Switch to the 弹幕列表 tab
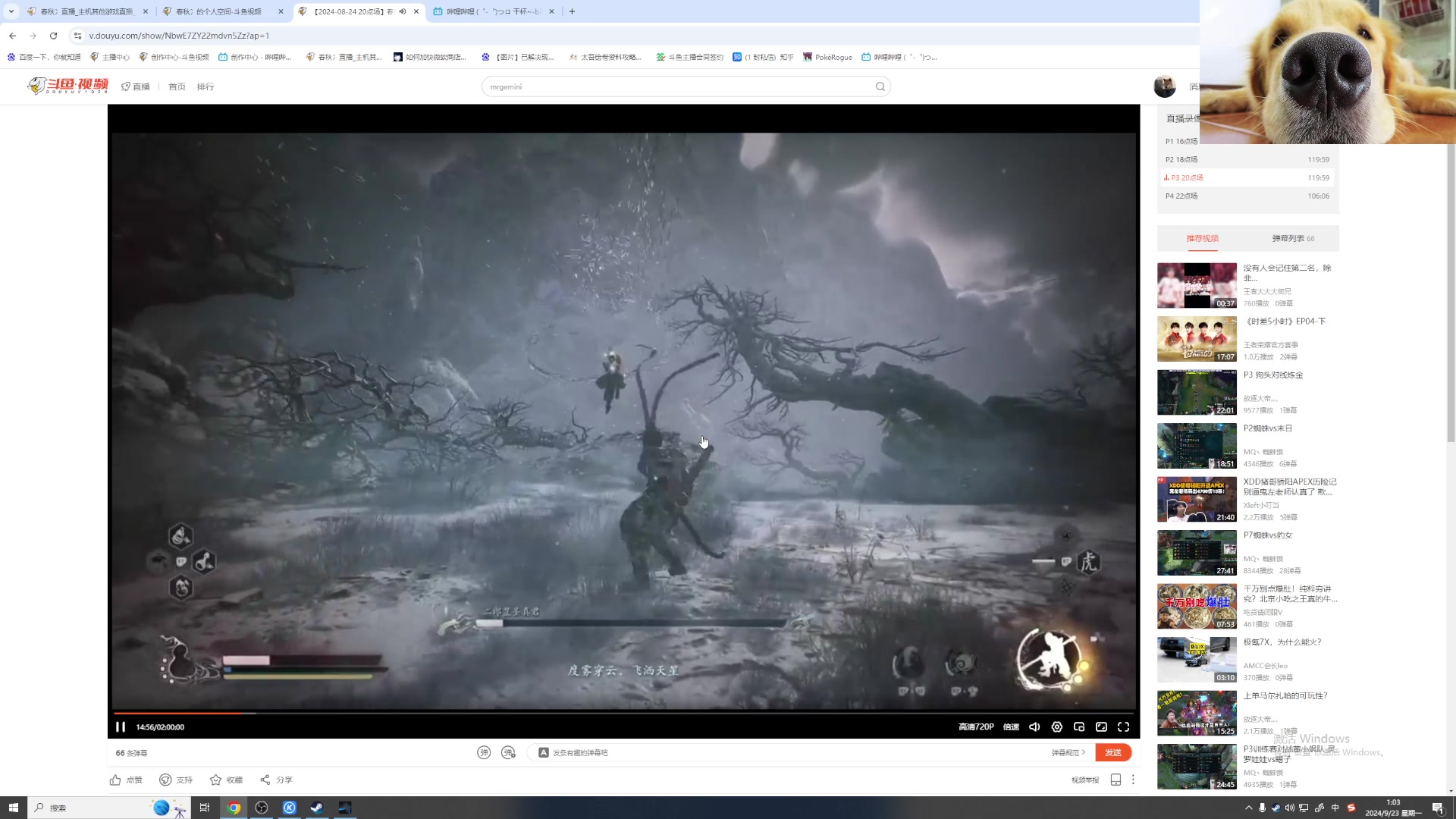Image resolution: width=1456 pixels, height=819 pixels. [1293, 238]
